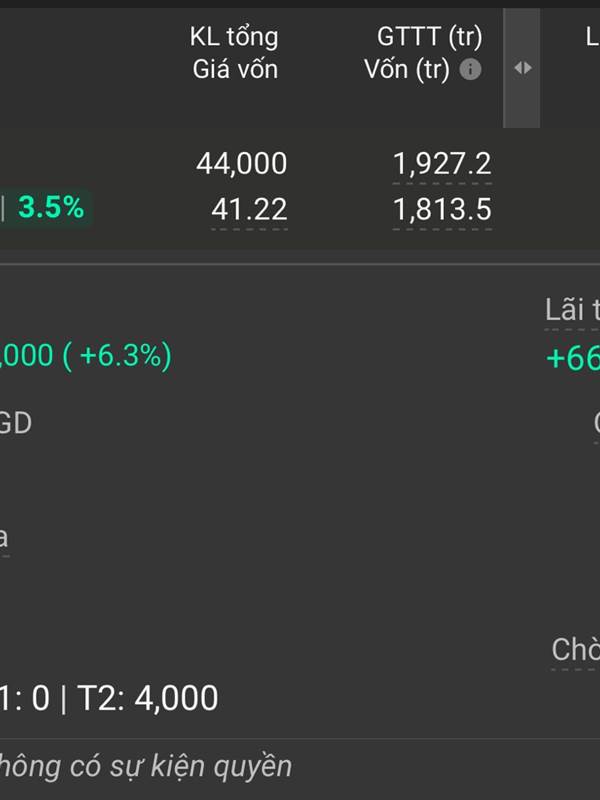Open the 1,927.2 market value figure
600x800 pixels.
[442, 164]
